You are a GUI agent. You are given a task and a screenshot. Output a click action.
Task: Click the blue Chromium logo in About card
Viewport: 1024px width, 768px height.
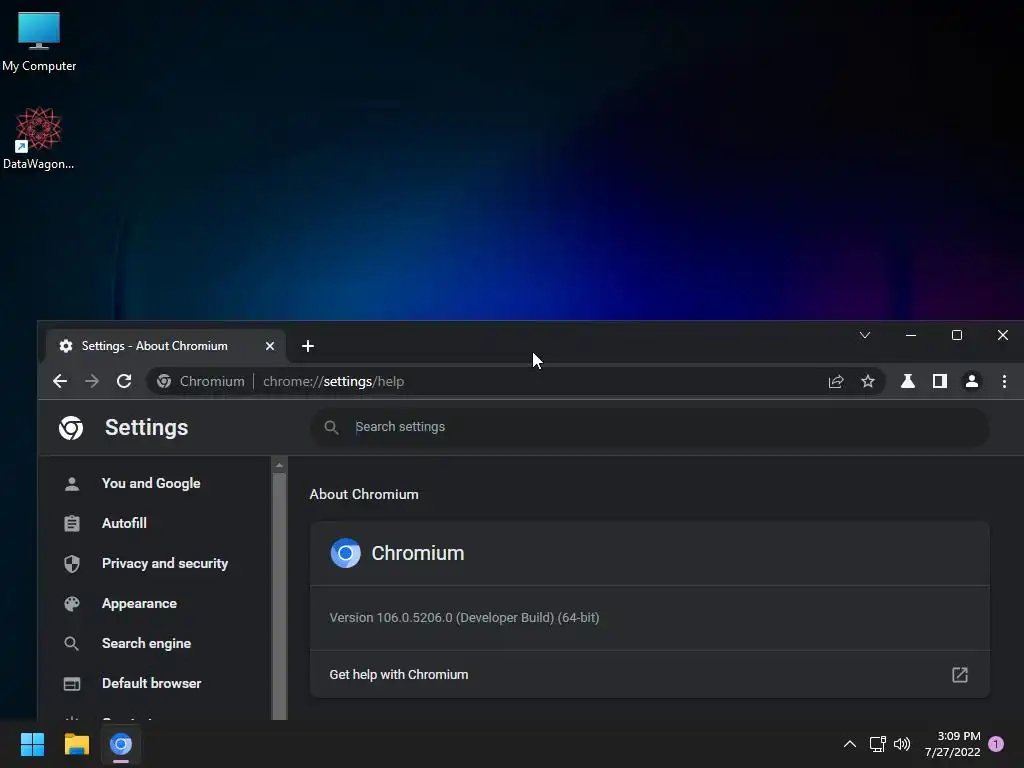click(x=345, y=553)
